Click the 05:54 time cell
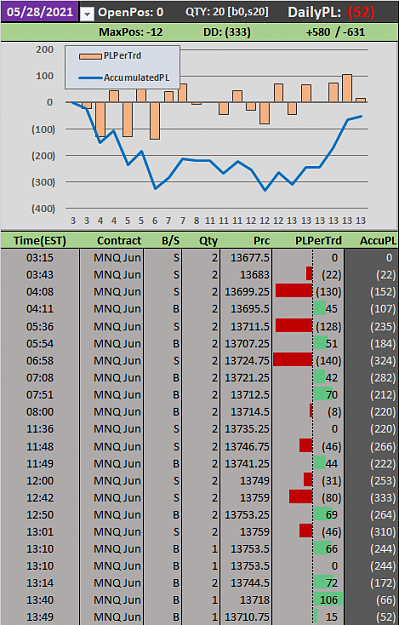This screenshot has height=625, width=399. [40, 344]
